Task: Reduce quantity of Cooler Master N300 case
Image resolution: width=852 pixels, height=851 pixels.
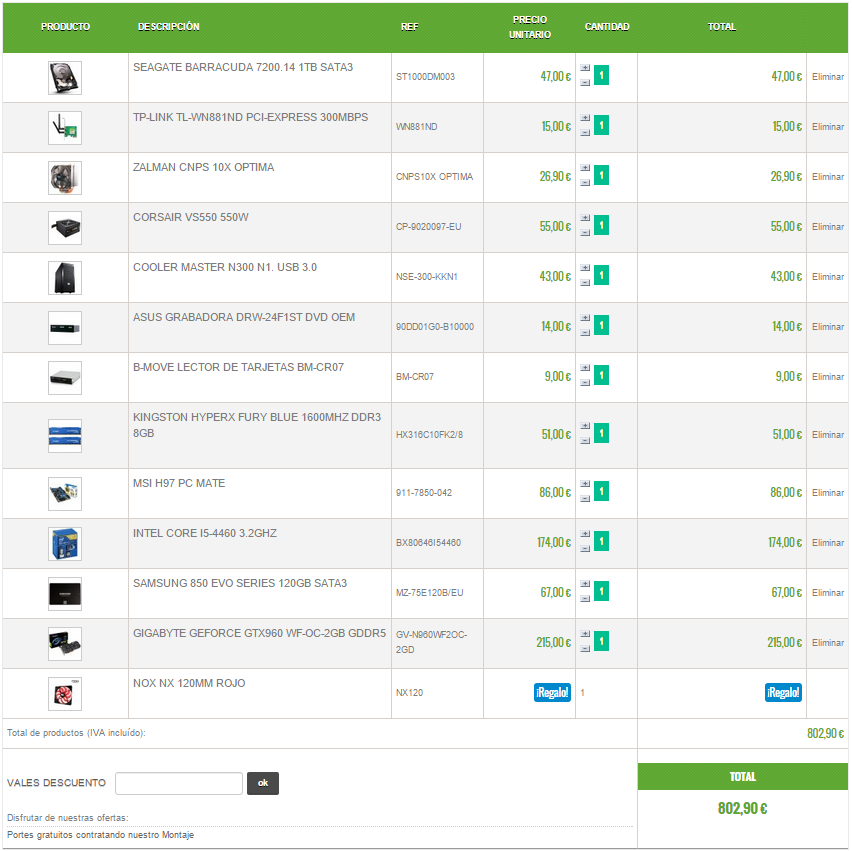Action: pos(585,283)
